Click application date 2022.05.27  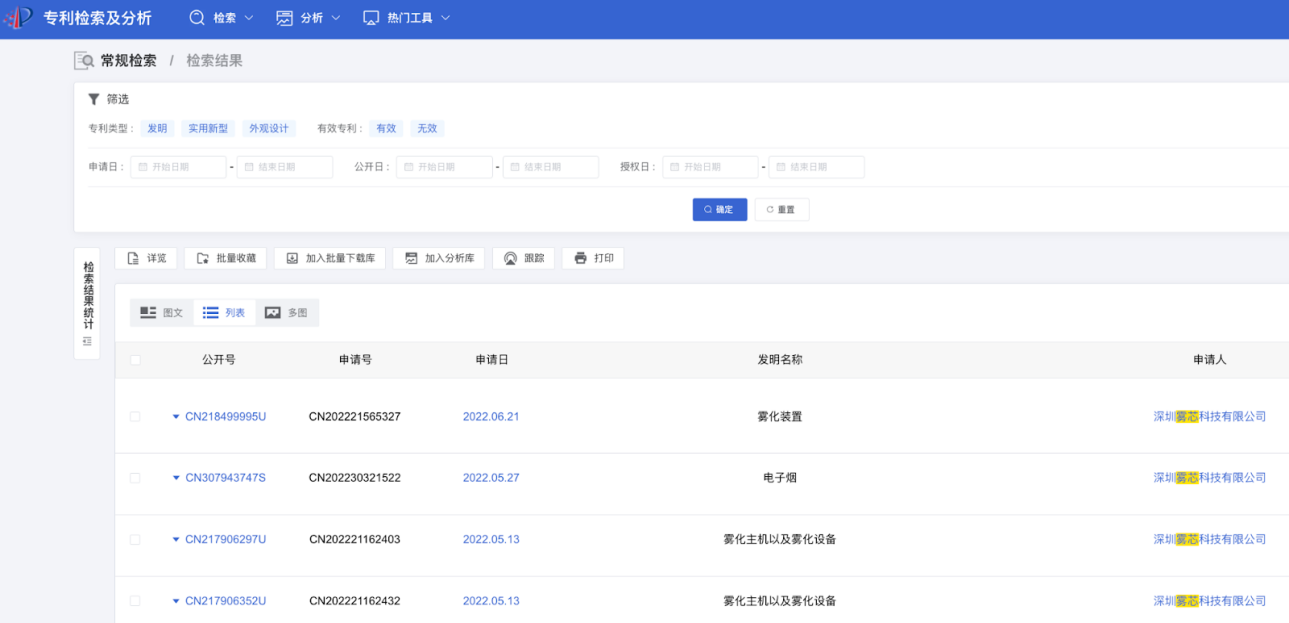pyautogui.click(x=491, y=478)
